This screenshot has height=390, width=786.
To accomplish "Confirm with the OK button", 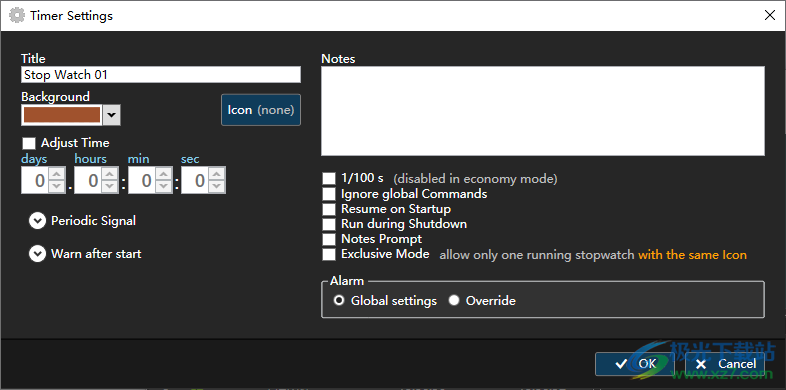I will [636, 363].
